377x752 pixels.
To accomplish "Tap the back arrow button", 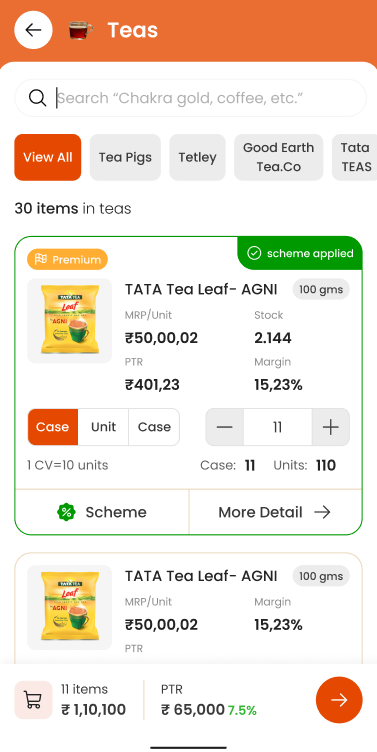I will coord(33,30).
